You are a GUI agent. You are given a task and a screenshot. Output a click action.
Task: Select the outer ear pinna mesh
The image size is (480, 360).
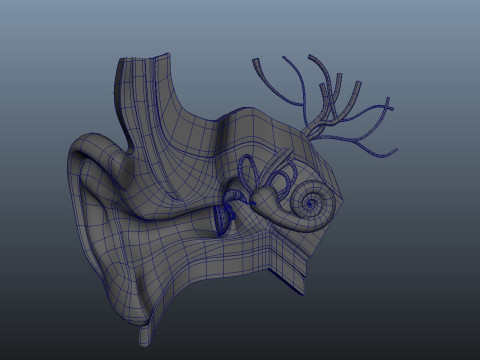(x=110, y=230)
